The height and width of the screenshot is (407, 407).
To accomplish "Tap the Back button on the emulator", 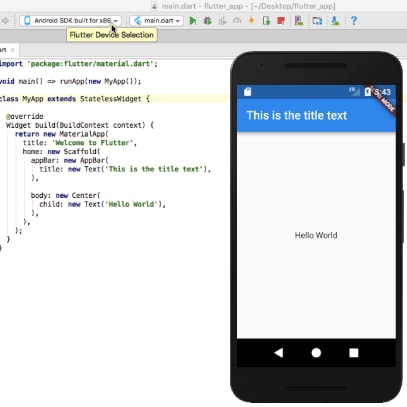I will (x=279, y=353).
